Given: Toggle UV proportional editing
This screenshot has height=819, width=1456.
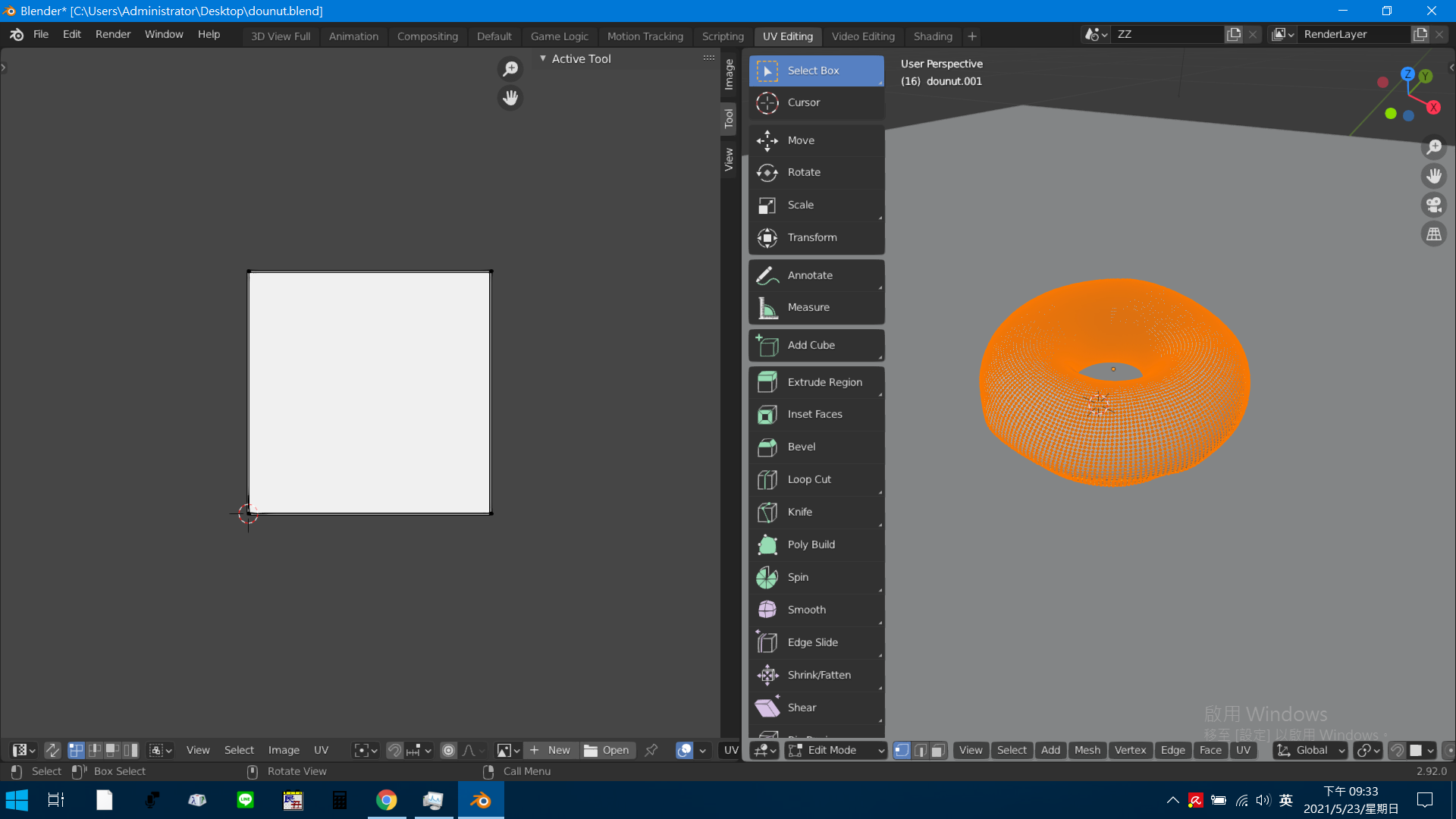Looking at the screenshot, I should click(449, 750).
